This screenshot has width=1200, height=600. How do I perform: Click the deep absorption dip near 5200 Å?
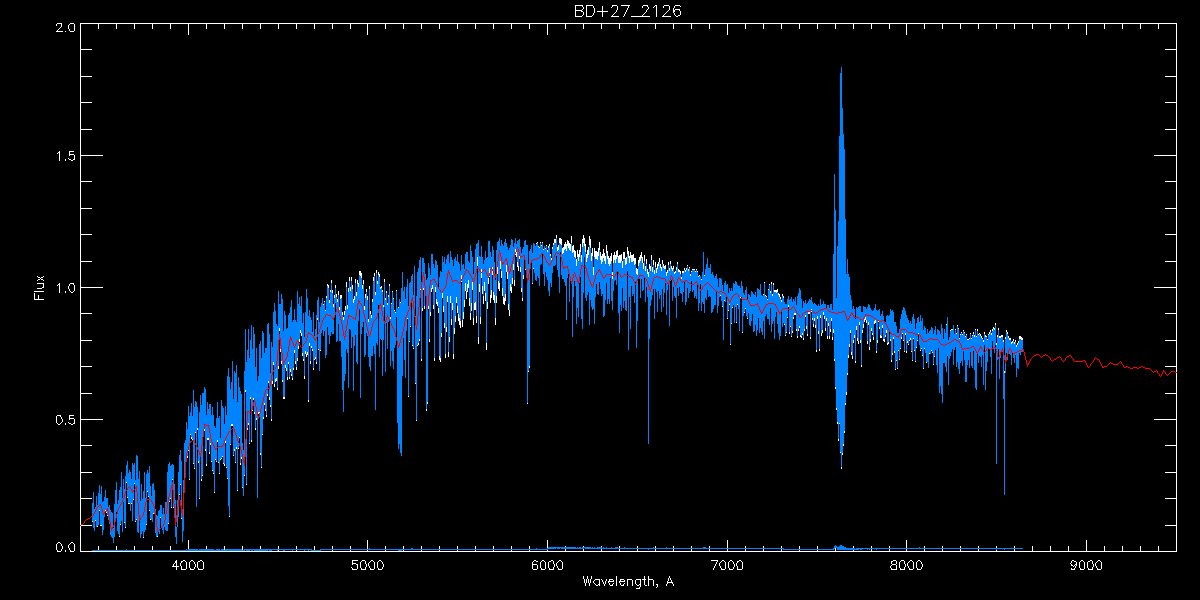[x=400, y=451]
